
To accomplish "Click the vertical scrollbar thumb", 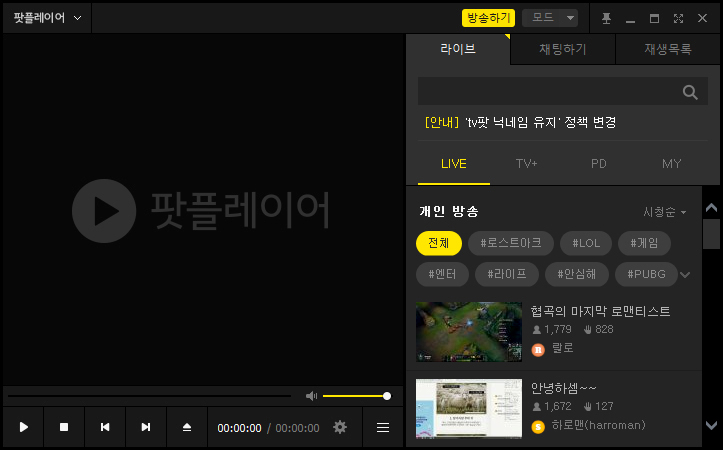I will tap(711, 234).
